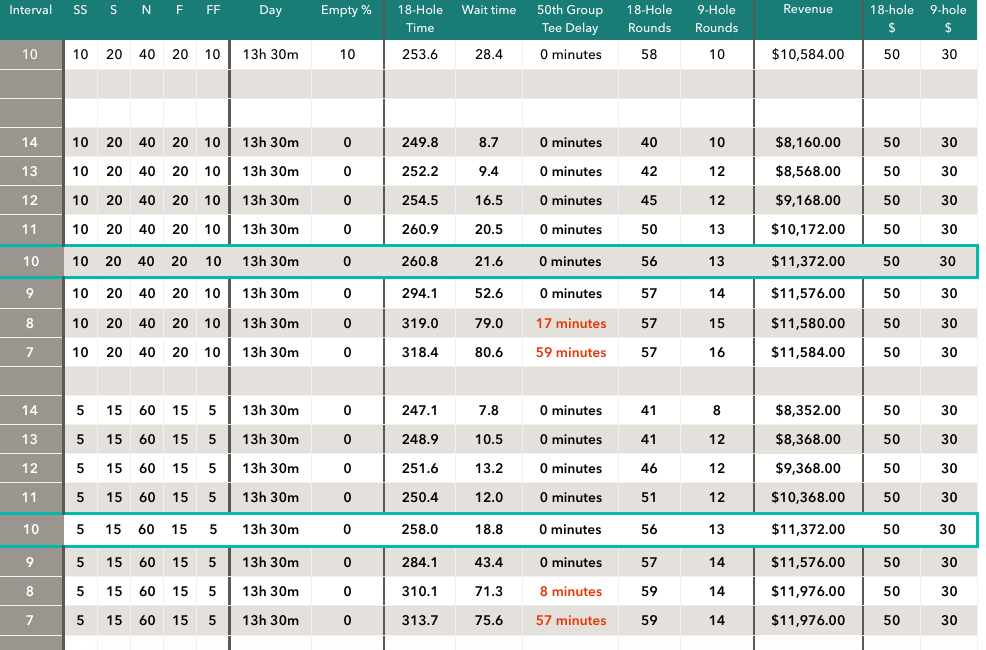Select the 18-Hole Time header
The width and height of the screenshot is (986, 650).
[x=420, y=19]
